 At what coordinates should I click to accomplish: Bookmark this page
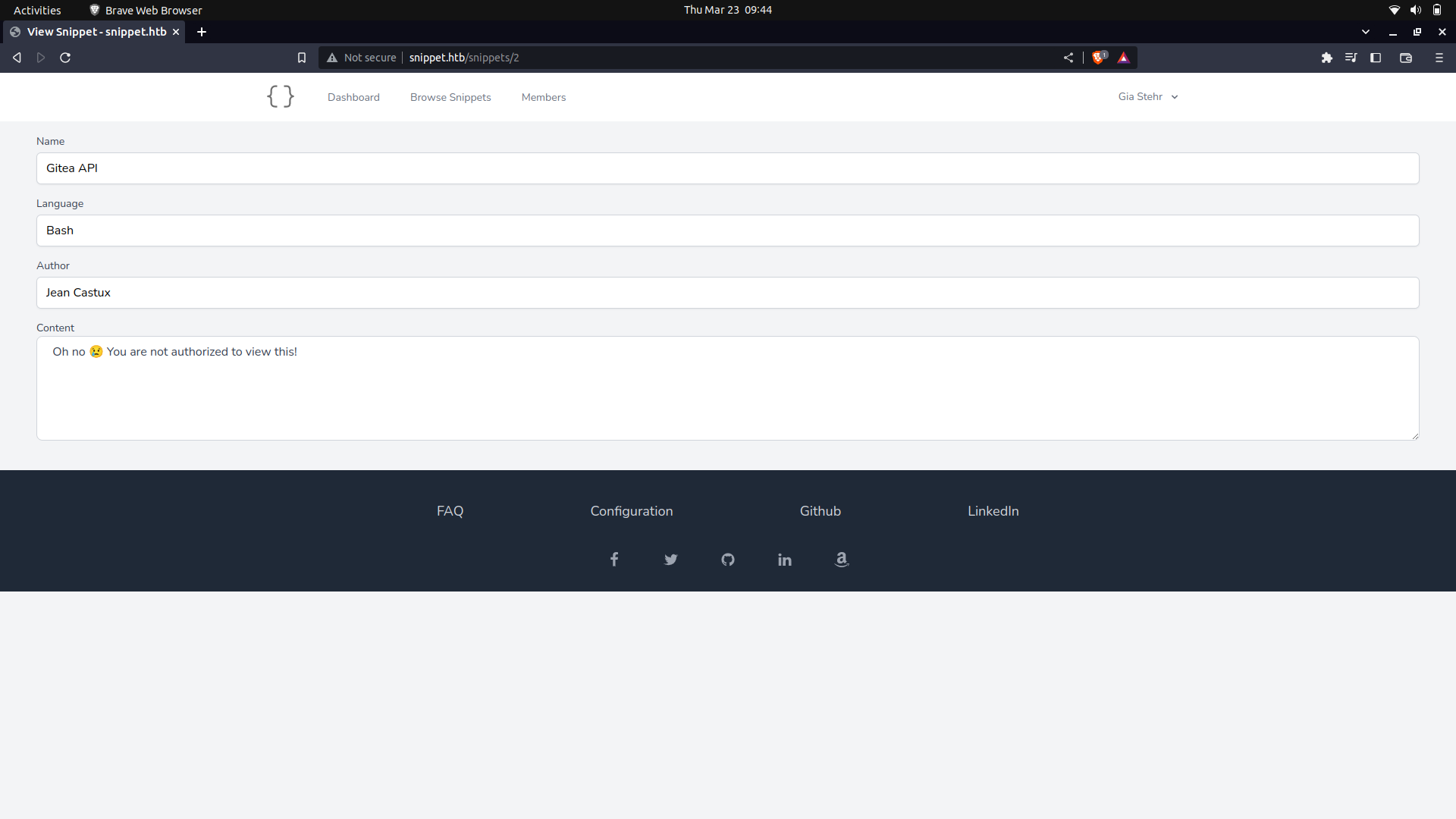click(301, 57)
